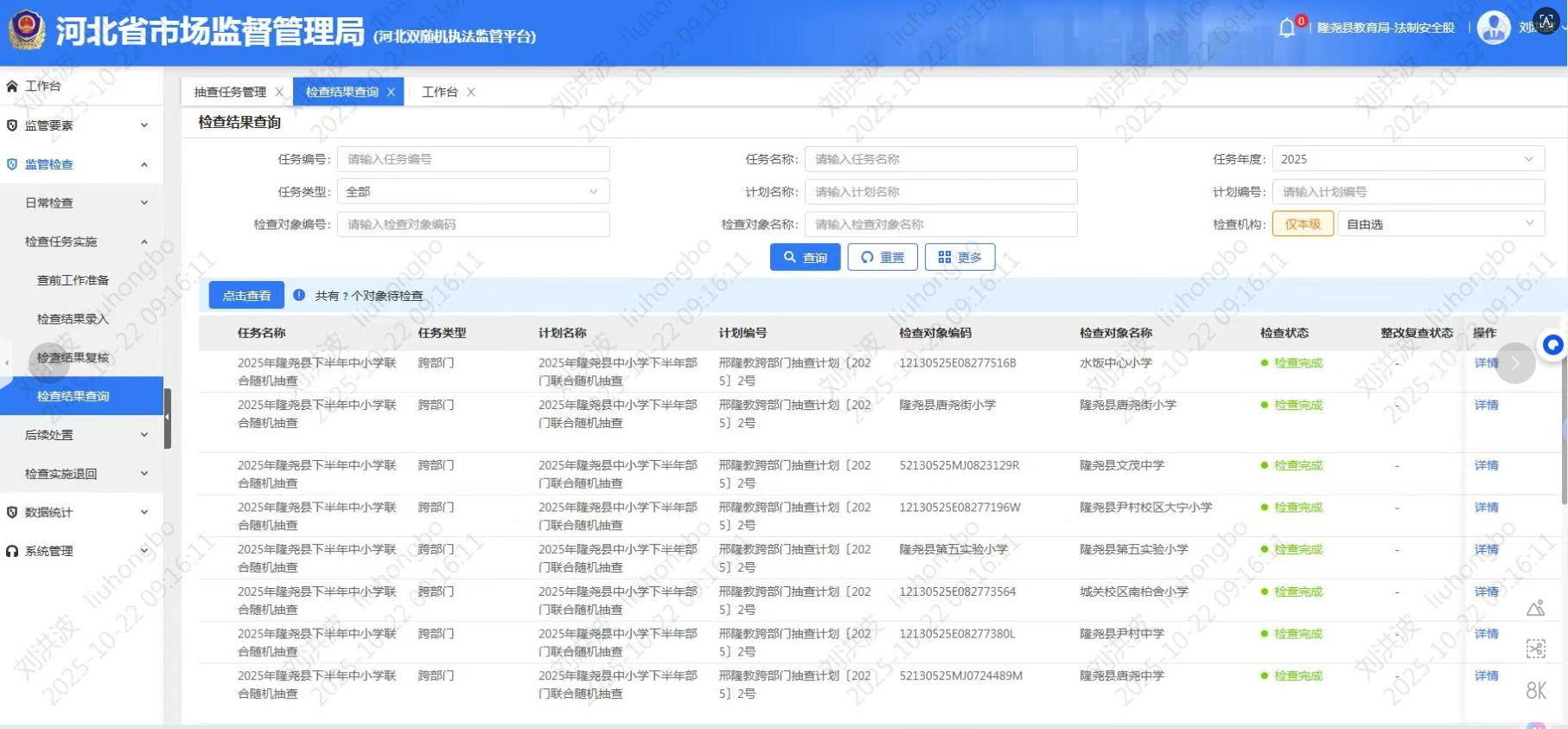Click the platform emblem logo

[x=27, y=29]
